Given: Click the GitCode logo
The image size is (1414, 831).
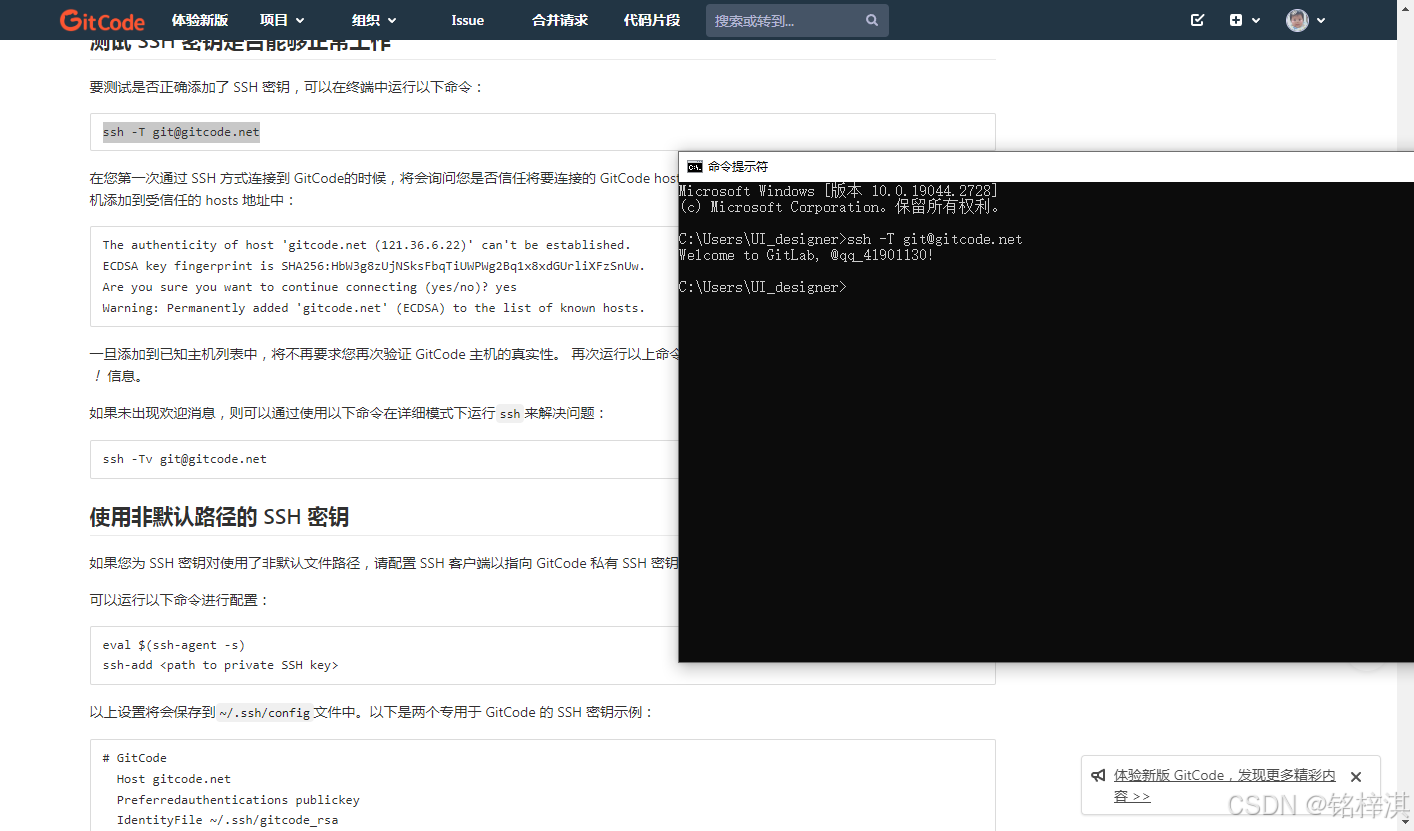Looking at the screenshot, I should pyautogui.click(x=102, y=20).
